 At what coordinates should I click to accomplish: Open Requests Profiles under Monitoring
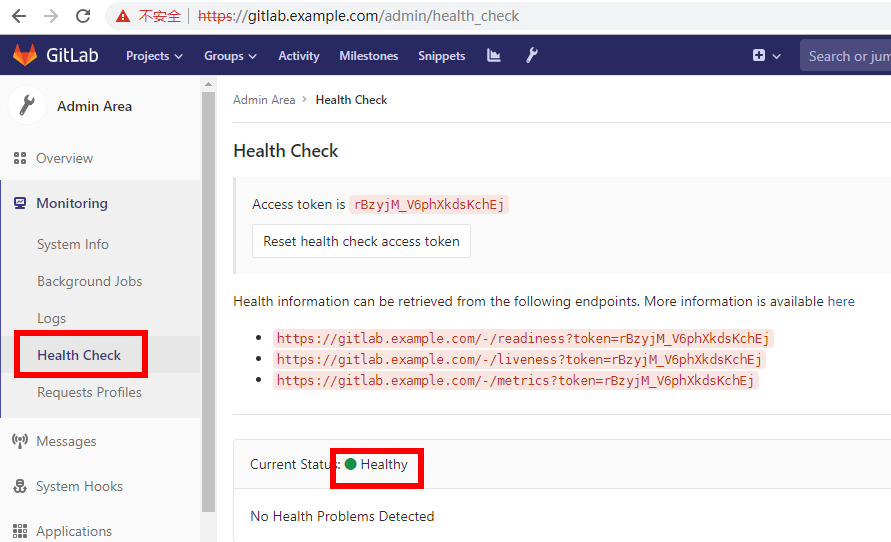89,392
